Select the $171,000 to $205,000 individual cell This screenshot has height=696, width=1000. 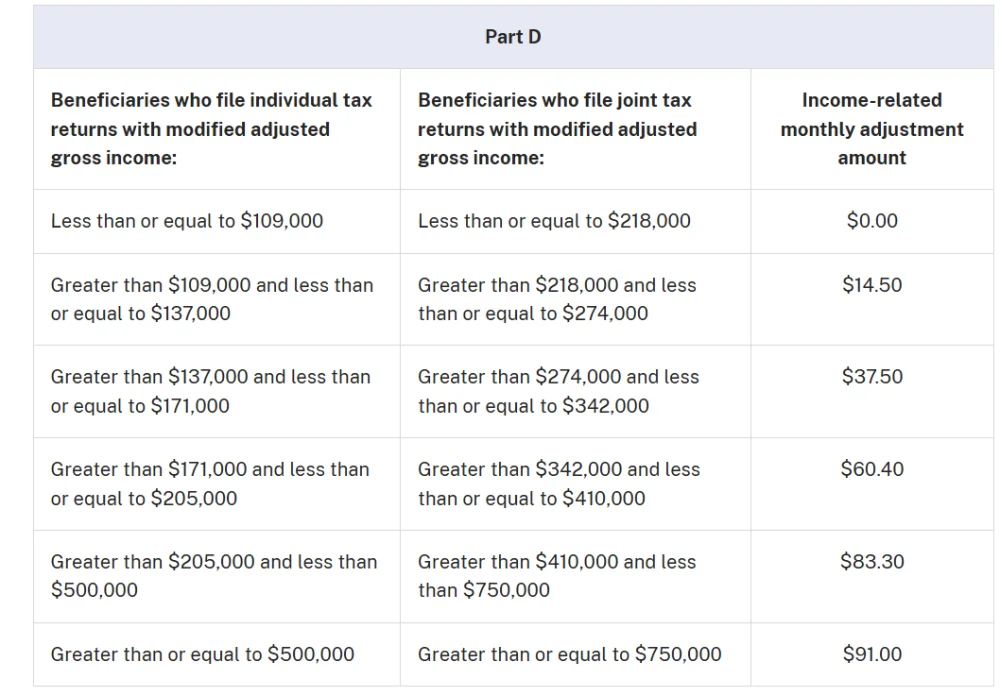click(210, 483)
